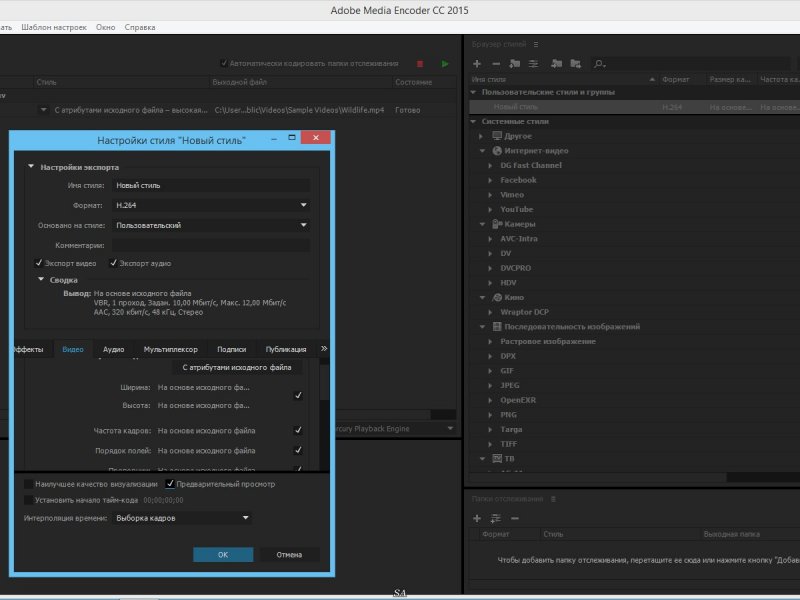Open the preset browser panel menu icon
This screenshot has height=600, width=800.
(536, 44)
